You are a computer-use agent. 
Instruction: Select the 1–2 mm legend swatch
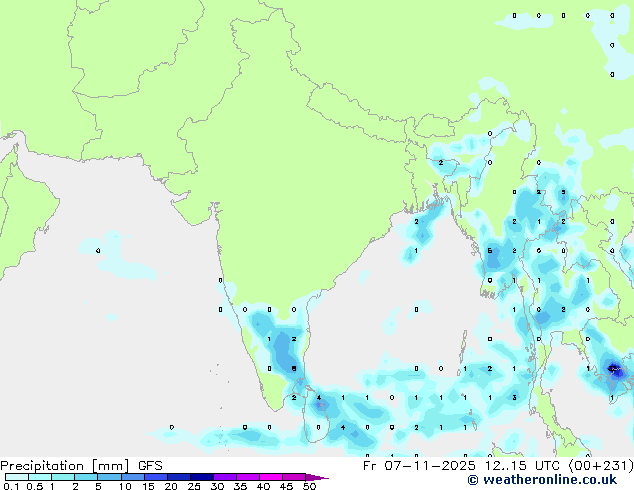click(63, 477)
